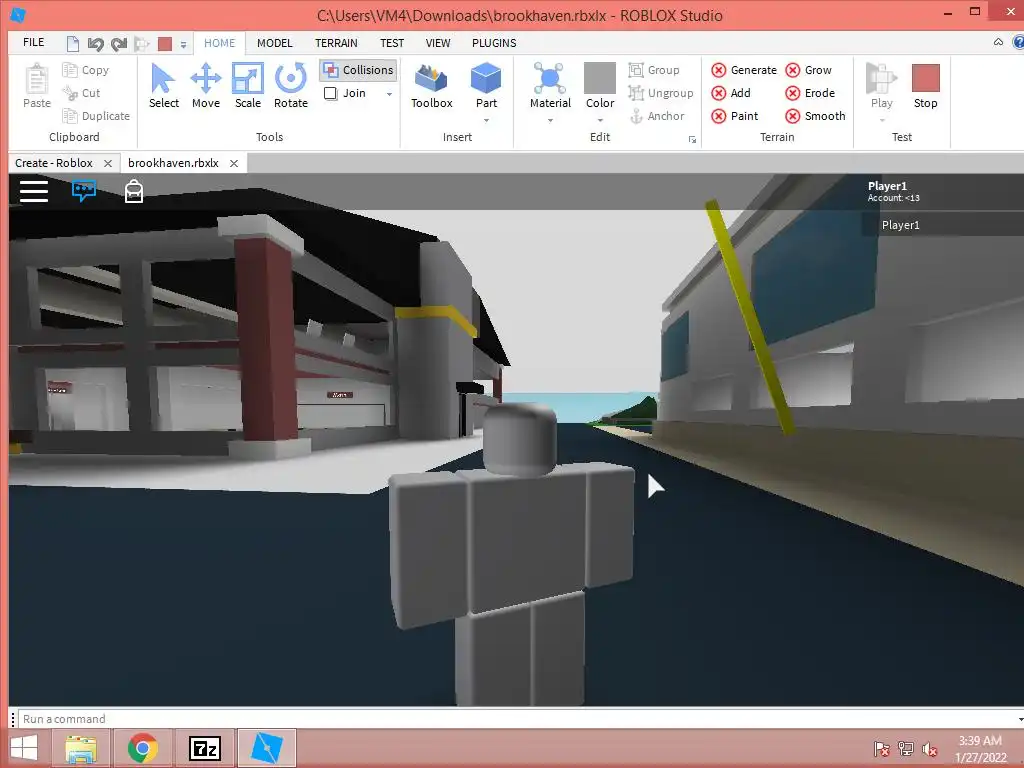1024x768 pixels.
Task: Stop the running test
Action: tap(925, 86)
